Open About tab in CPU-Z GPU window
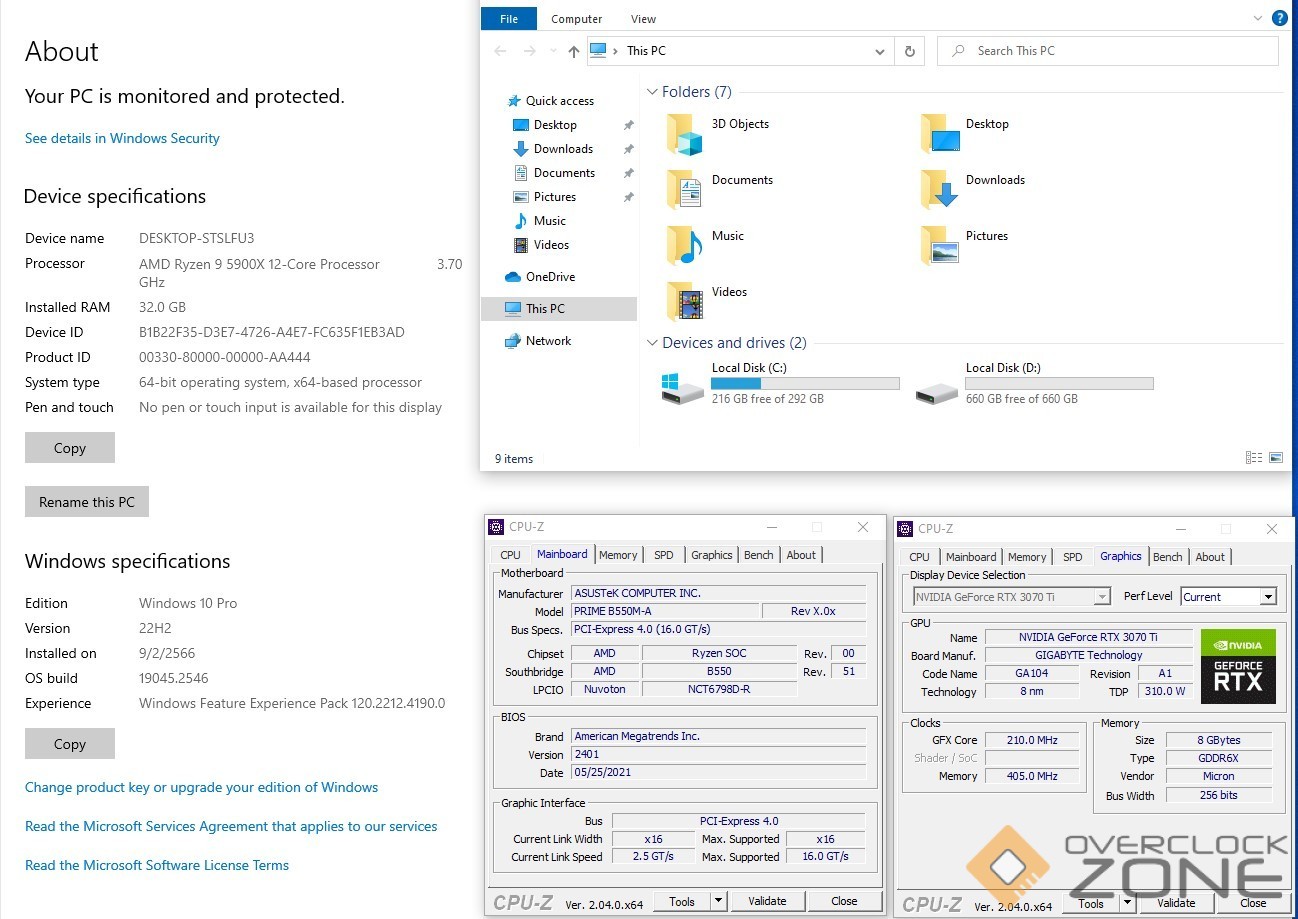Image resolution: width=1298 pixels, height=919 pixels. point(1210,557)
